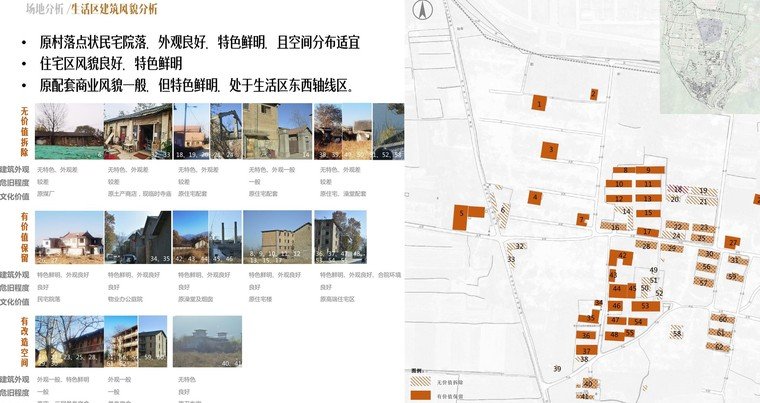Click orange building 42 on the map
760x403 pixels.
pyautogui.click(x=621, y=257)
